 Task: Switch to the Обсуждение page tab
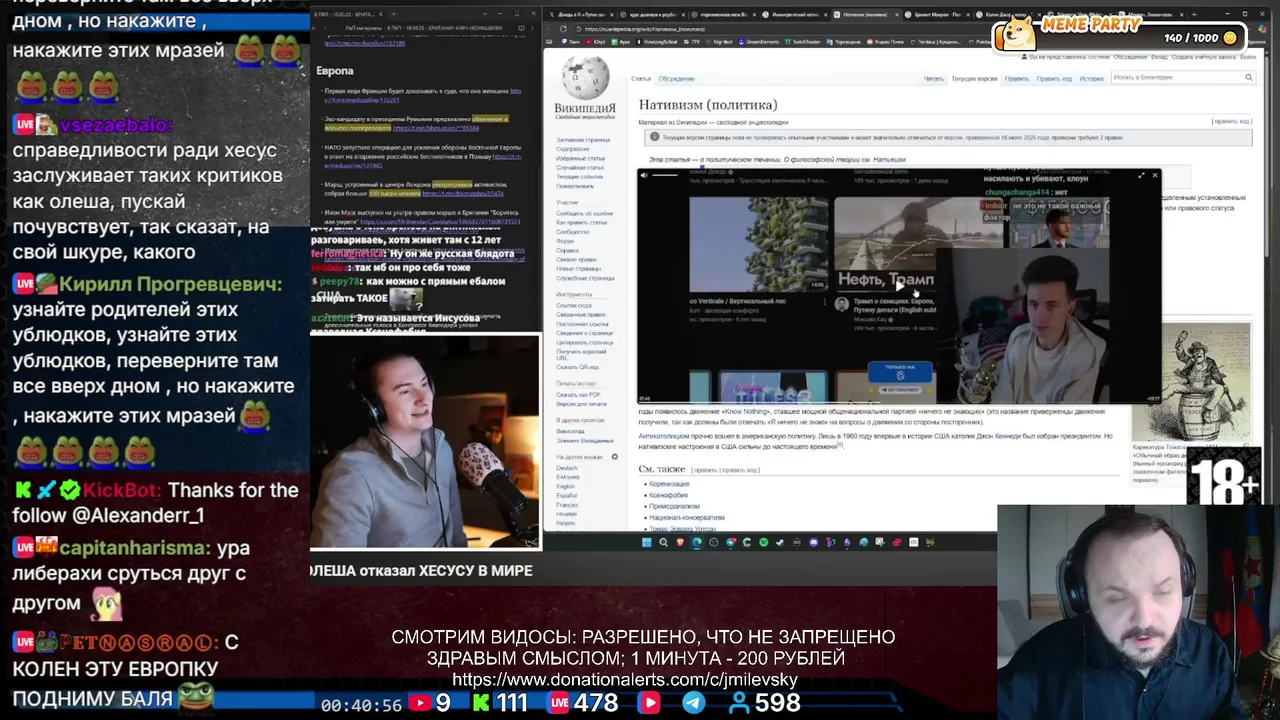click(676, 78)
